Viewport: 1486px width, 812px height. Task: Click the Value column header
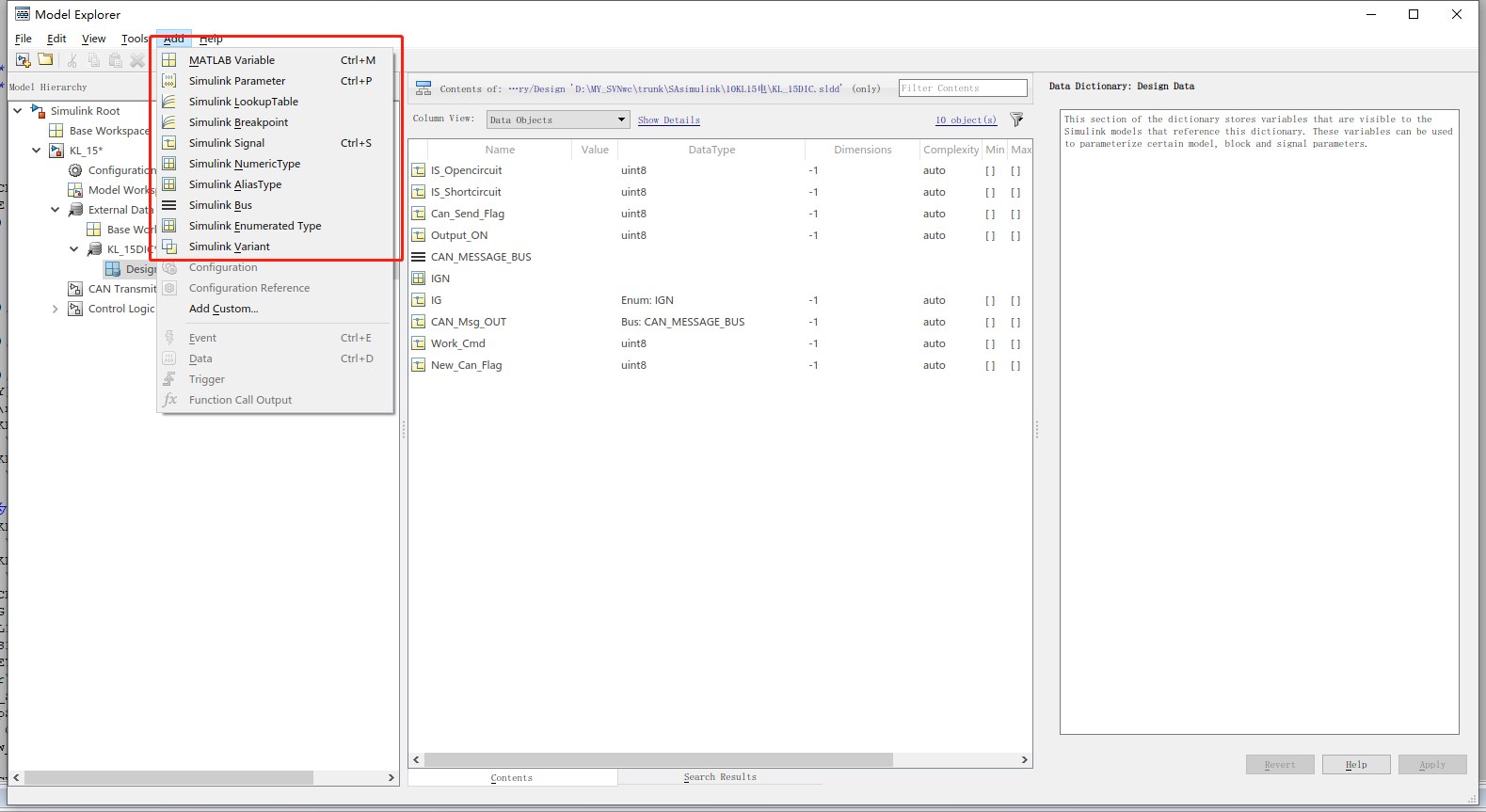coord(595,150)
